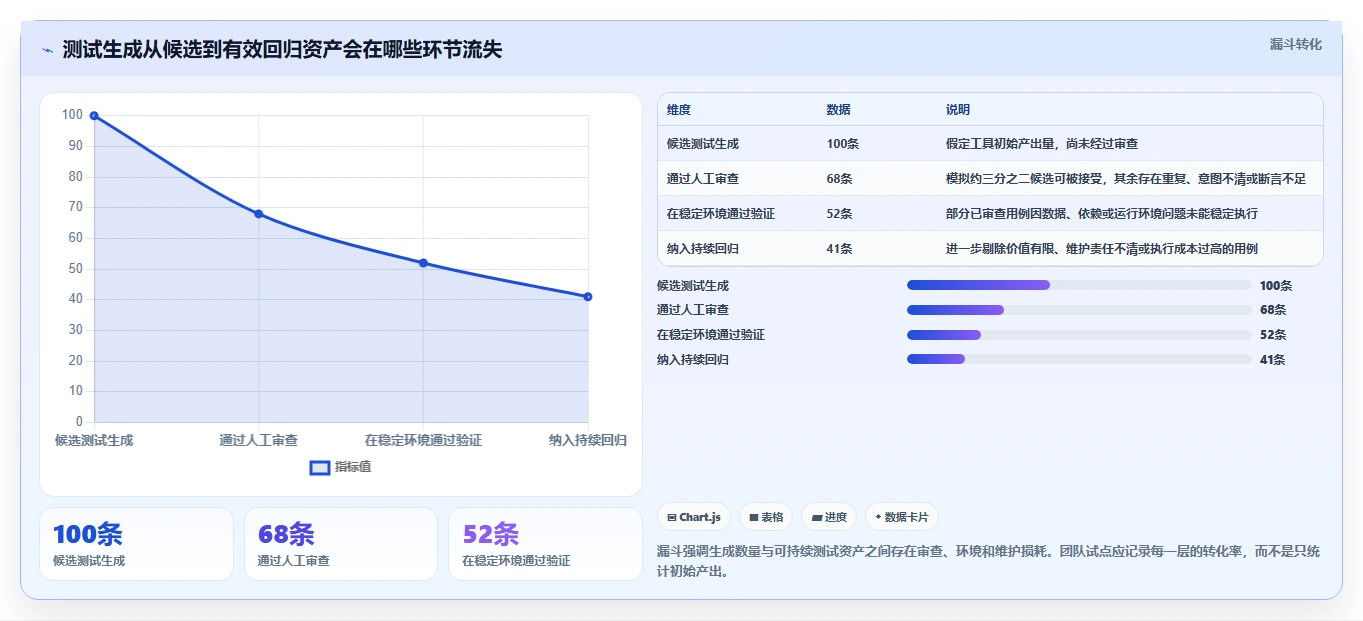Click the 100 tick label on the chart y-axis
Viewport: 1363px width, 621px height.
click(x=72, y=115)
